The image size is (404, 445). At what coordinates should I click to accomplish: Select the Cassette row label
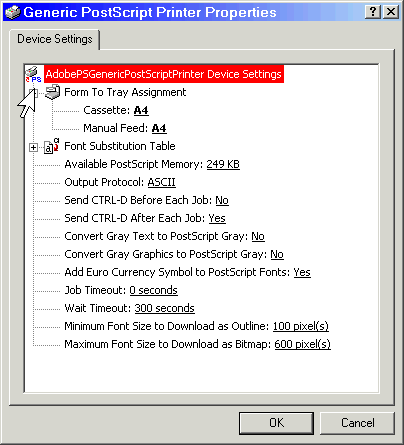tap(107, 110)
